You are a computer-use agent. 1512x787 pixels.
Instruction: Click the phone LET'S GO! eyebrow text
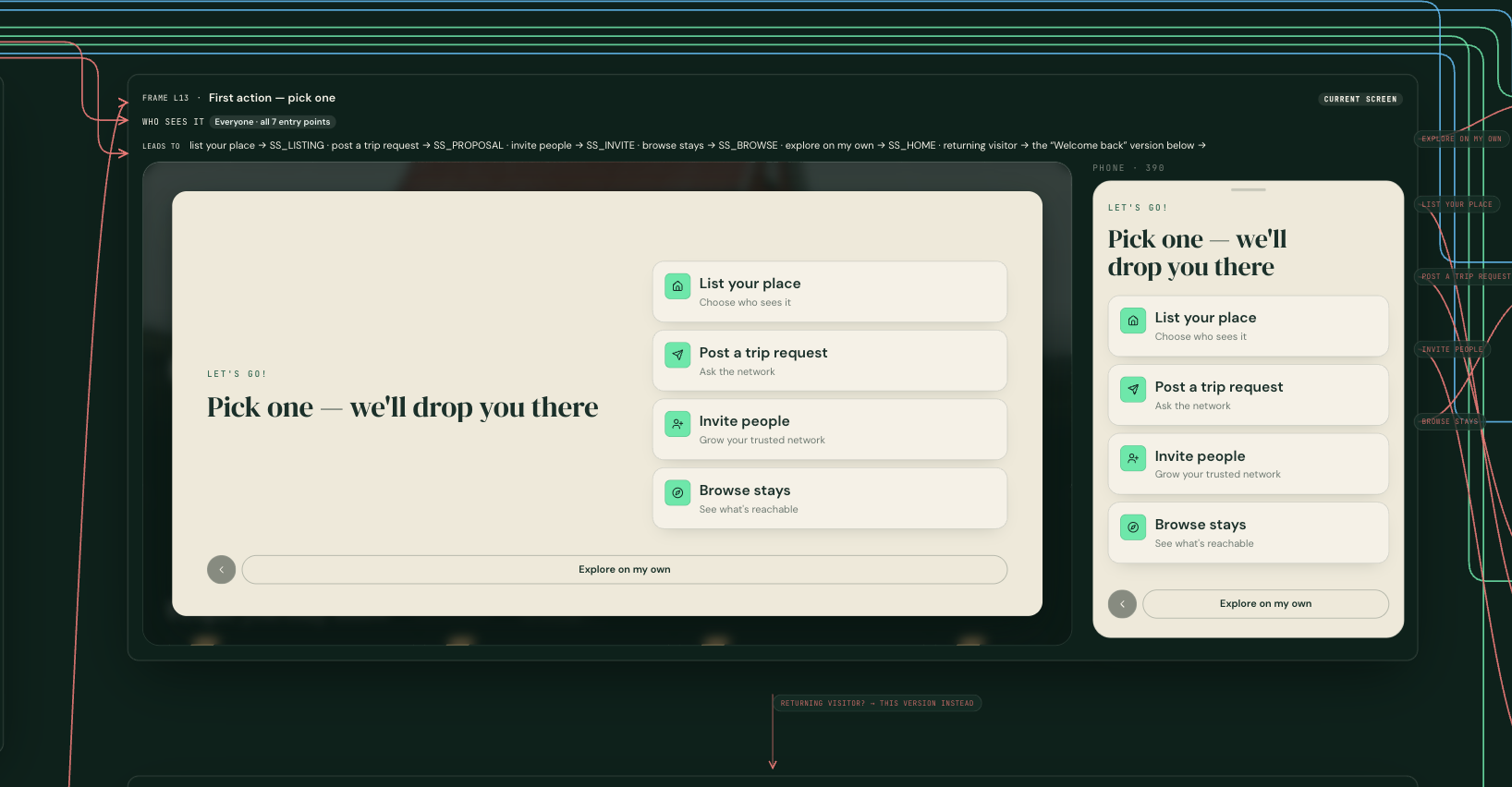pos(1138,208)
